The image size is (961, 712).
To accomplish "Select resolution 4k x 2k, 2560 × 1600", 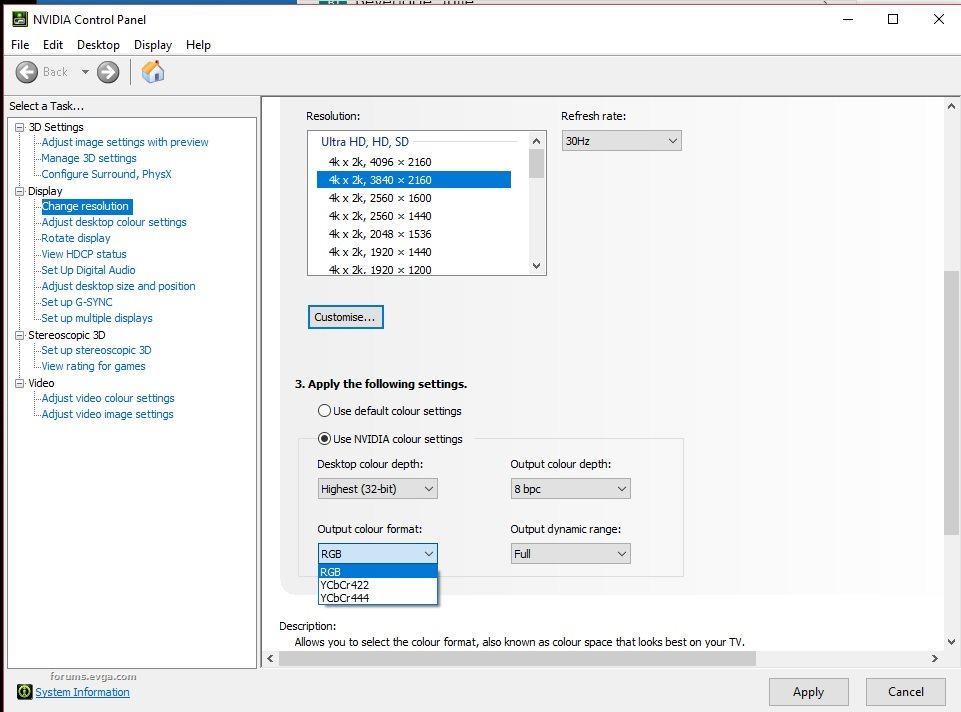I will (414, 198).
